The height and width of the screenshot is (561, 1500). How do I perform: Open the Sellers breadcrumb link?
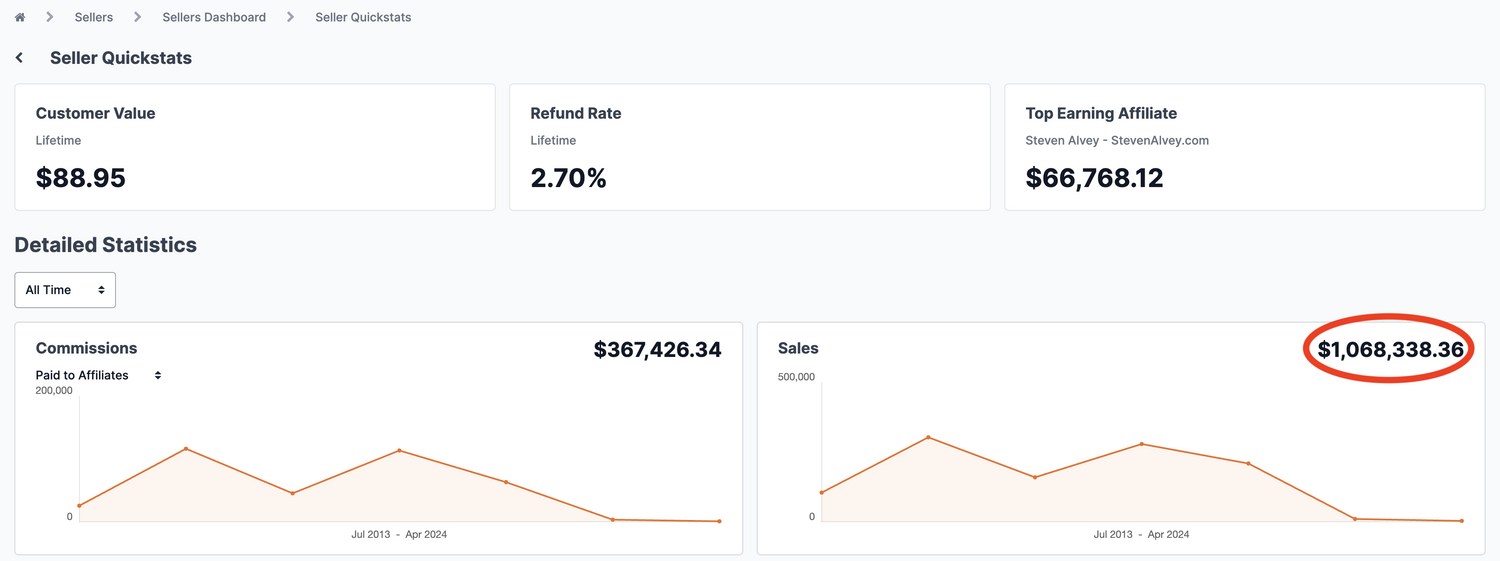coord(93,17)
